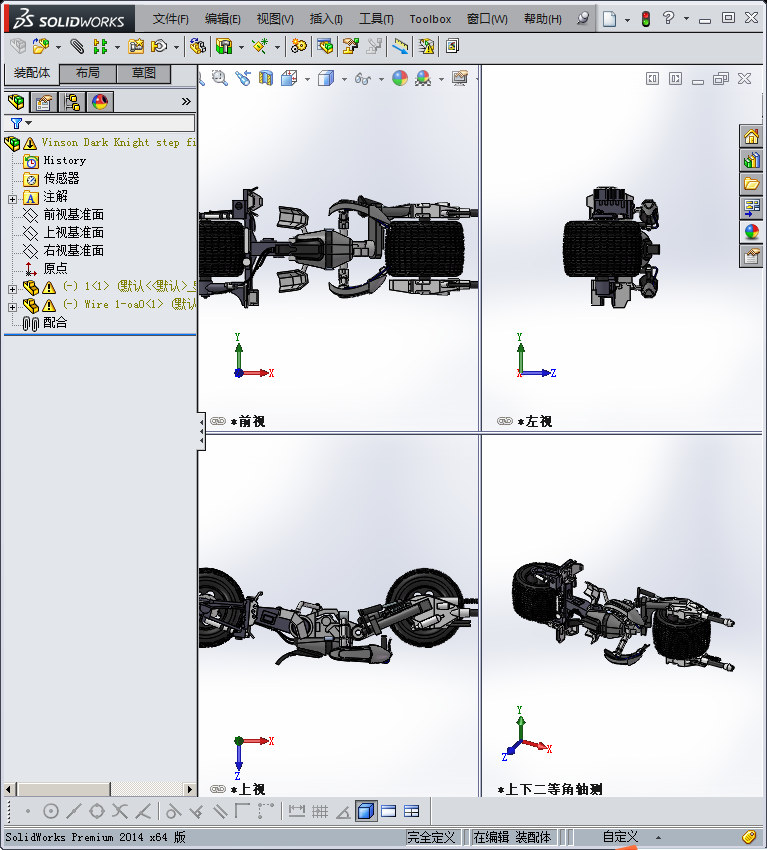
Task: Expand the manager panel tabs double-chevron
Action: 186,101
